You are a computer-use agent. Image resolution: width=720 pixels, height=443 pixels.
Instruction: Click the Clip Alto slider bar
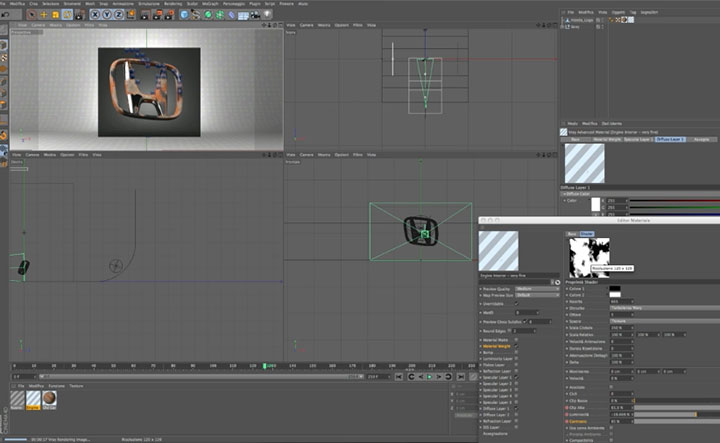pos(677,408)
